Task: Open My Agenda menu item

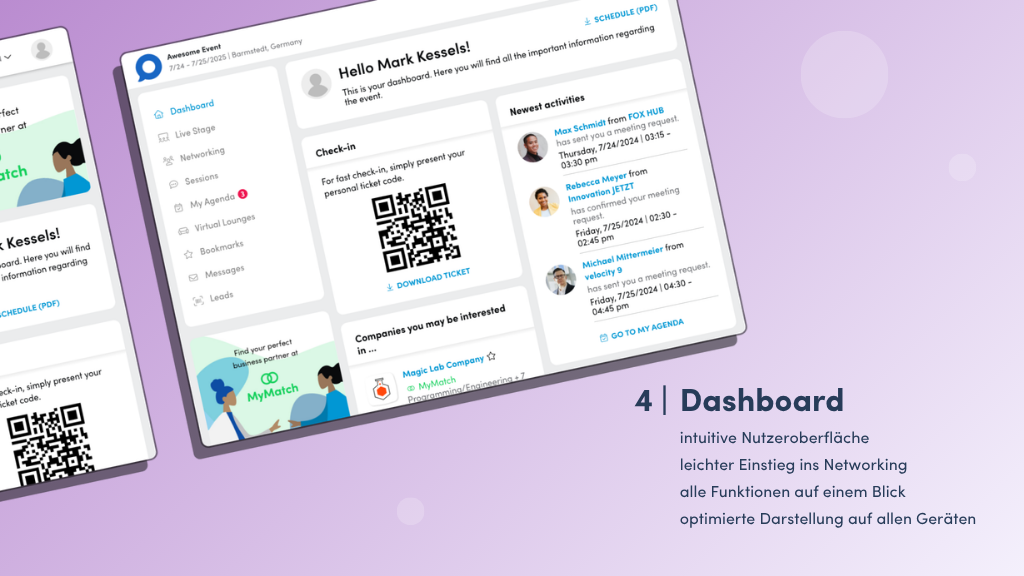Action: (x=211, y=200)
